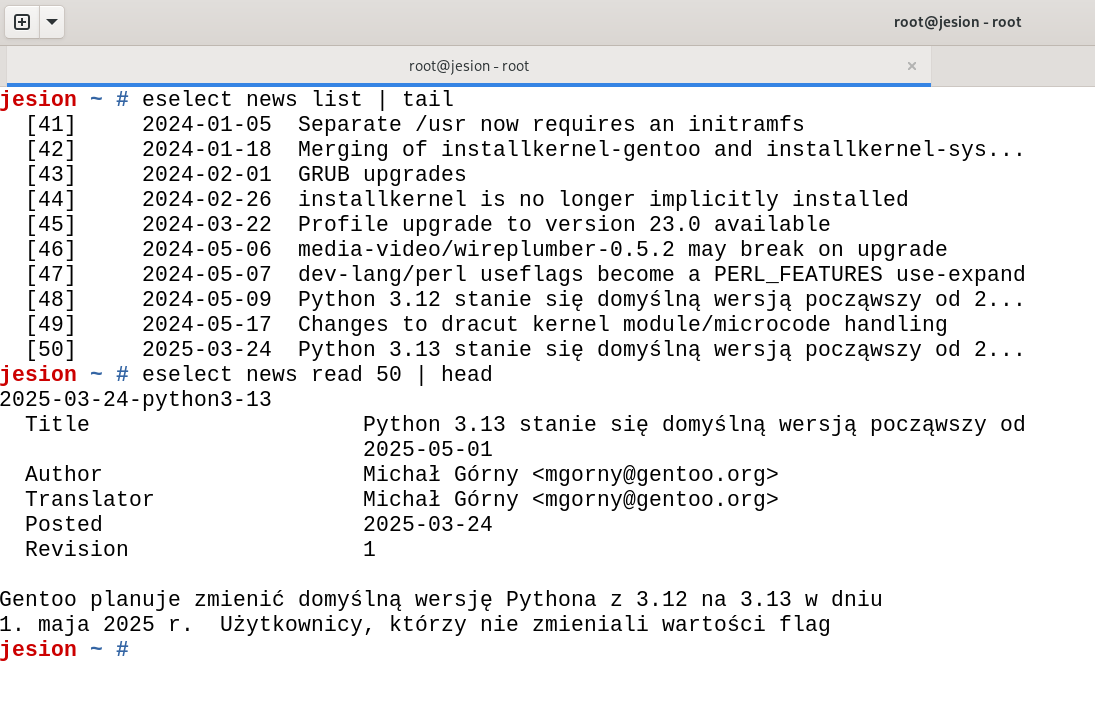This screenshot has height=707, width=1095.
Task: Select the 'root@jesion - root' tab
Action: coord(469,66)
